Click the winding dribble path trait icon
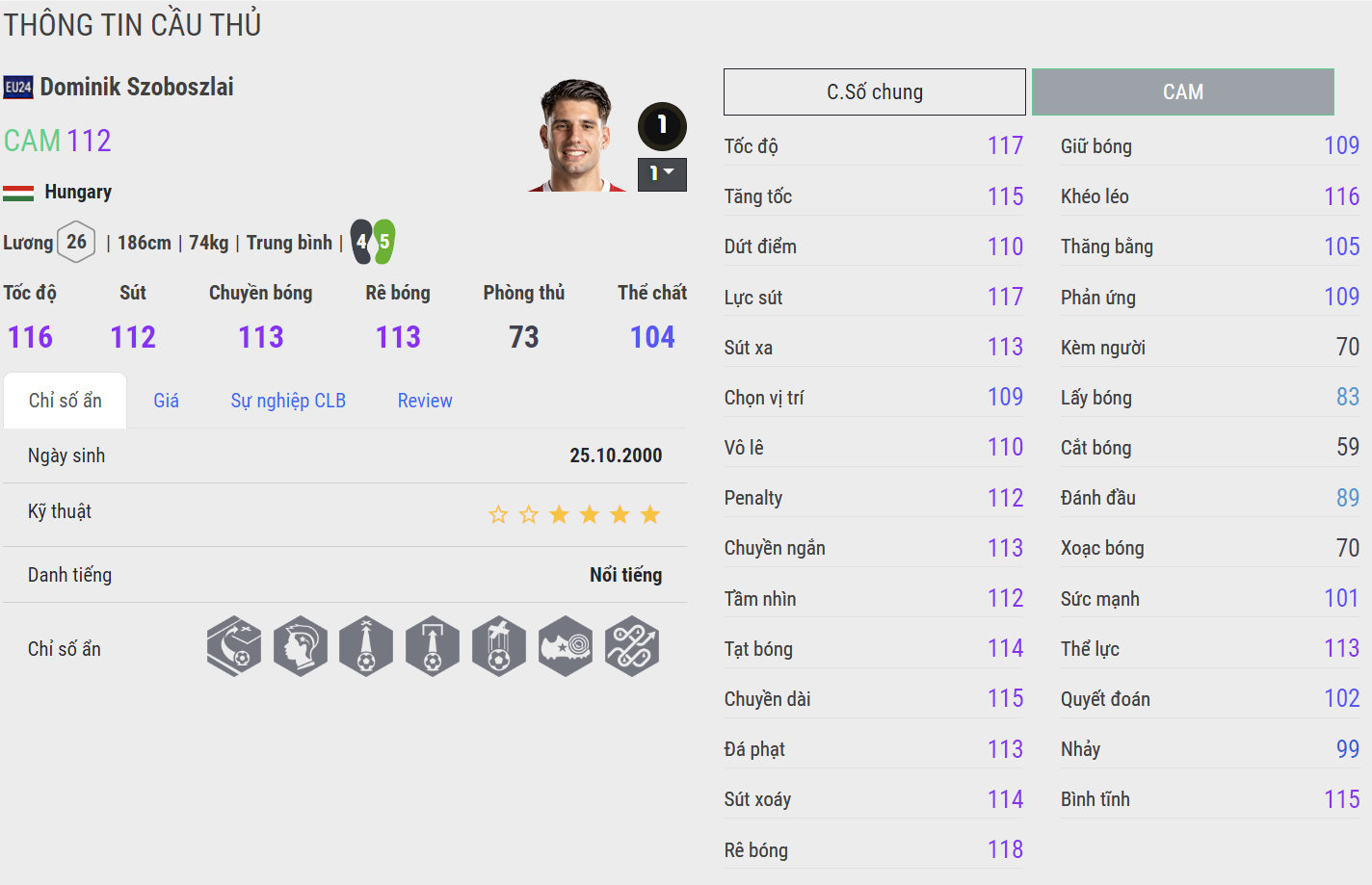This screenshot has height=885, width=1372. point(632,646)
